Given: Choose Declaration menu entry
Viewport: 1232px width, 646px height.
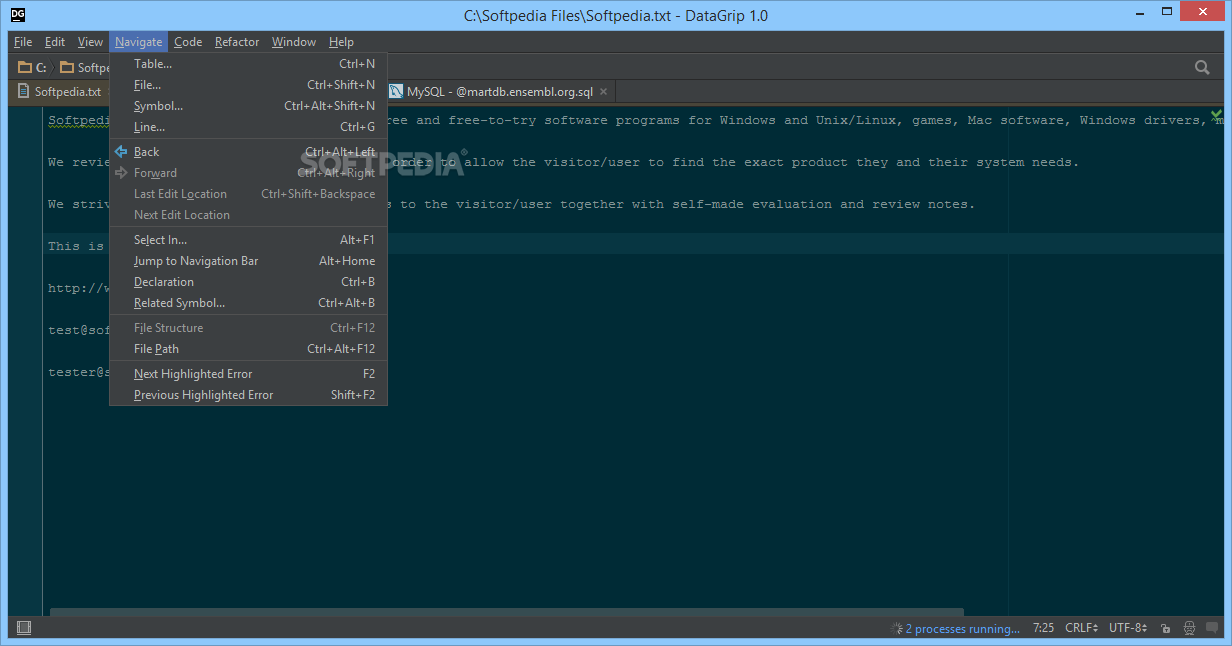Looking at the screenshot, I should (x=248, y=282).
